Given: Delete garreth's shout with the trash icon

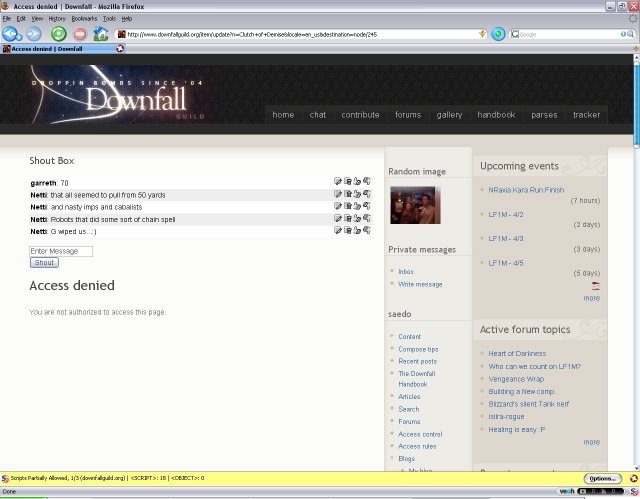Looking at the screenshot, I should (x=347, y=181).
